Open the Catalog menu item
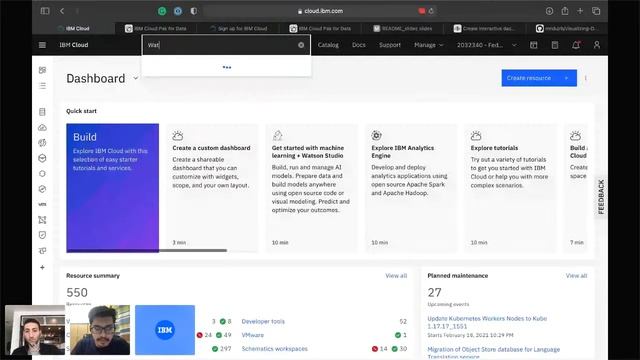Viewport: 640px width, 360px height. 328,45
